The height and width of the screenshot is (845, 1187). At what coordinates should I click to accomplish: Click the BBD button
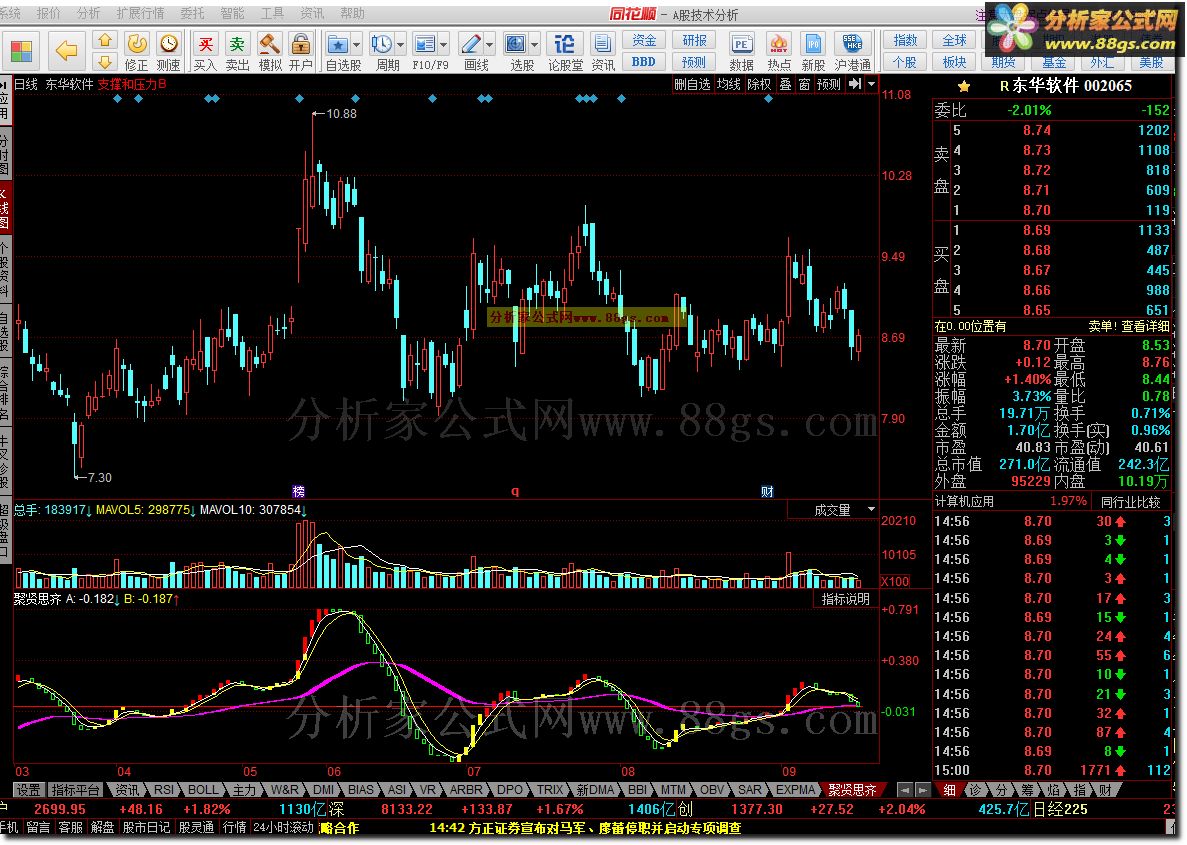click(644, 62)
